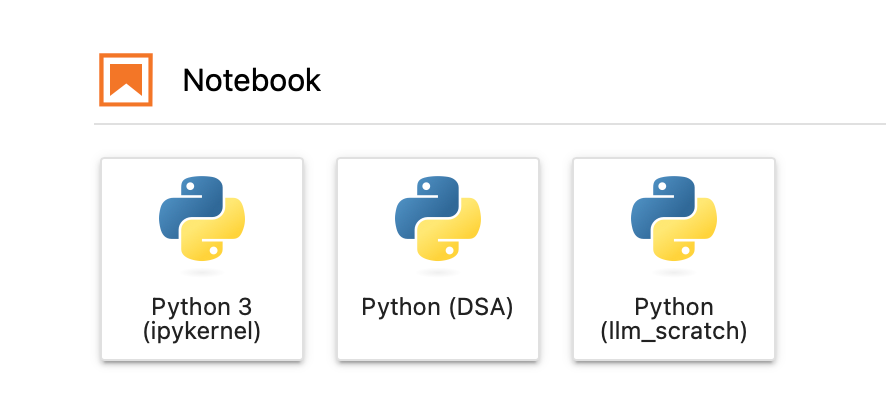The width and height of the screenshot is (886, 414).
Task: Click the blue snake of the ipykernel Python logo
Action: tap(189, 204)
